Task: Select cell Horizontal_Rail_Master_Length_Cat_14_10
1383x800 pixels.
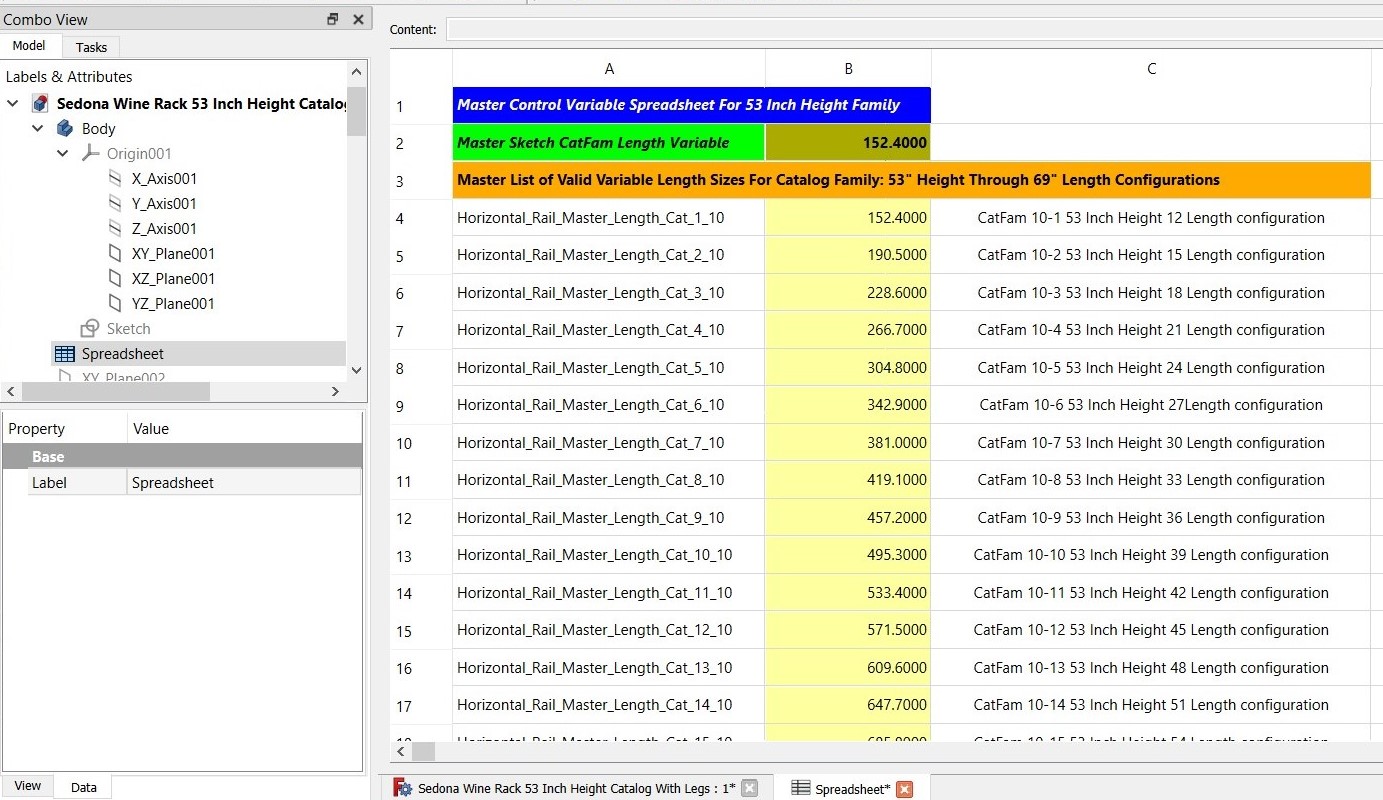Action: pyautogui.click(x=609, y=705)
